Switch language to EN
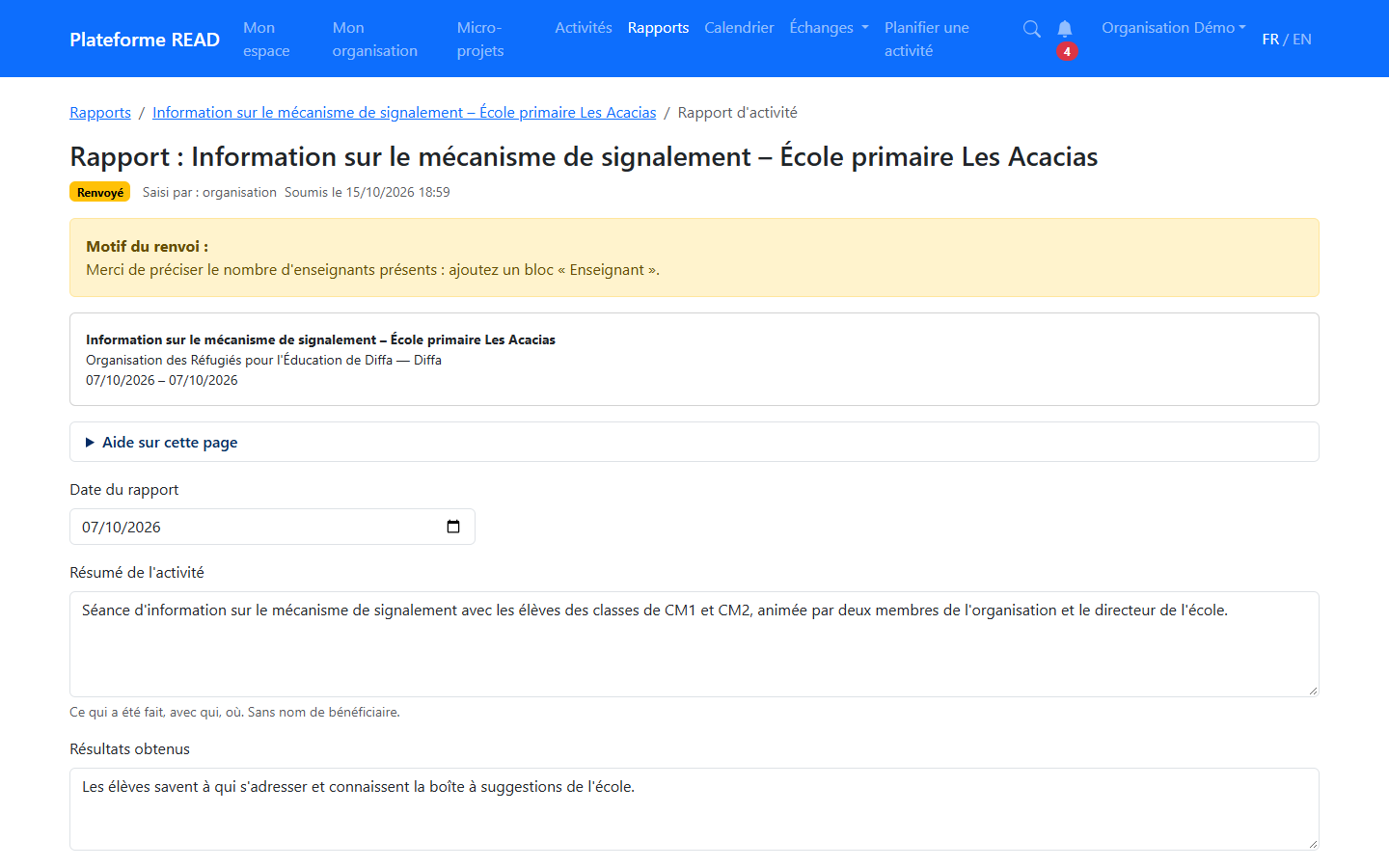1389x868 pixels. (1302, 40)
